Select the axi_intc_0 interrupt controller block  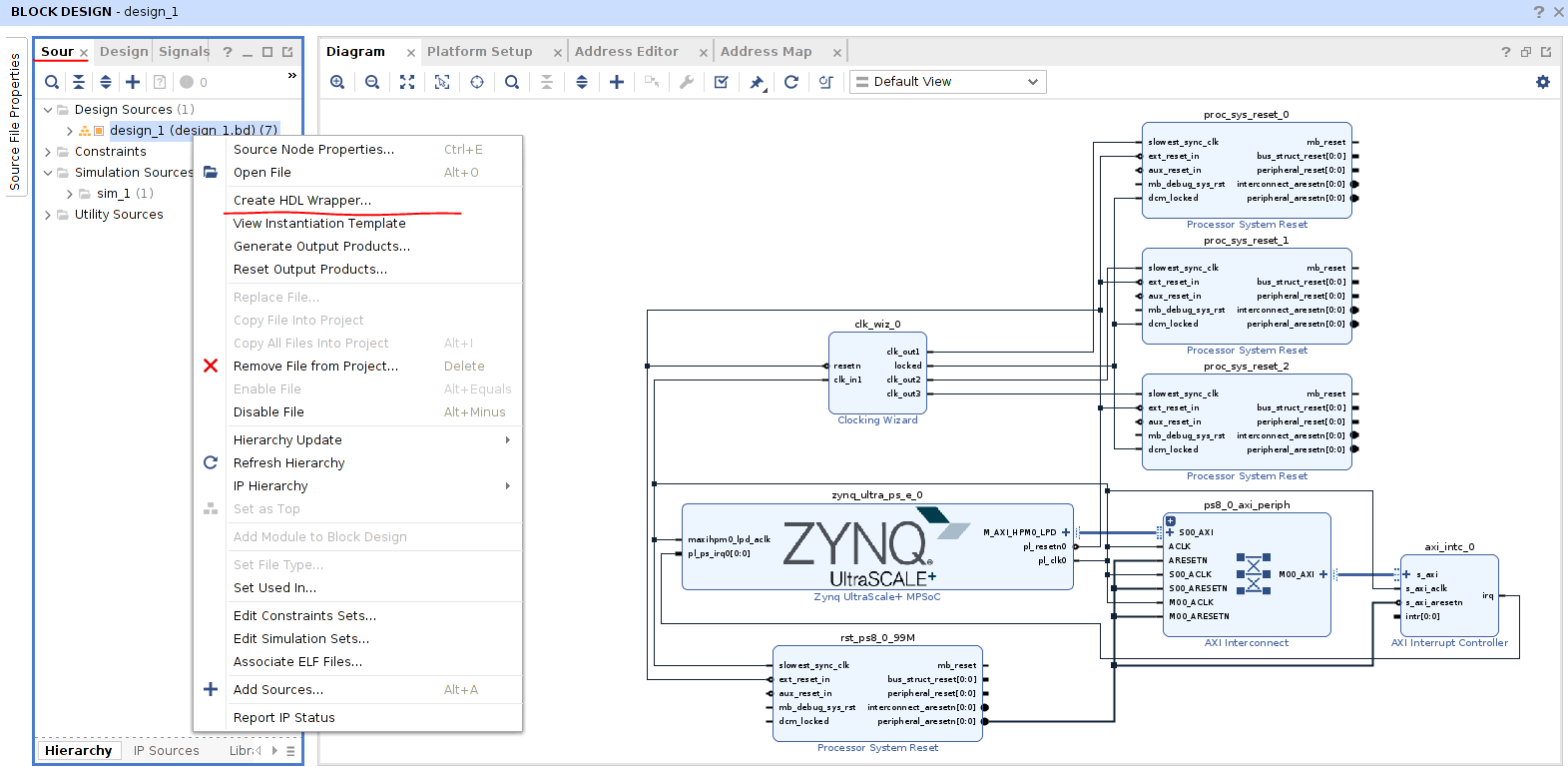click(x=1449, y=595)
